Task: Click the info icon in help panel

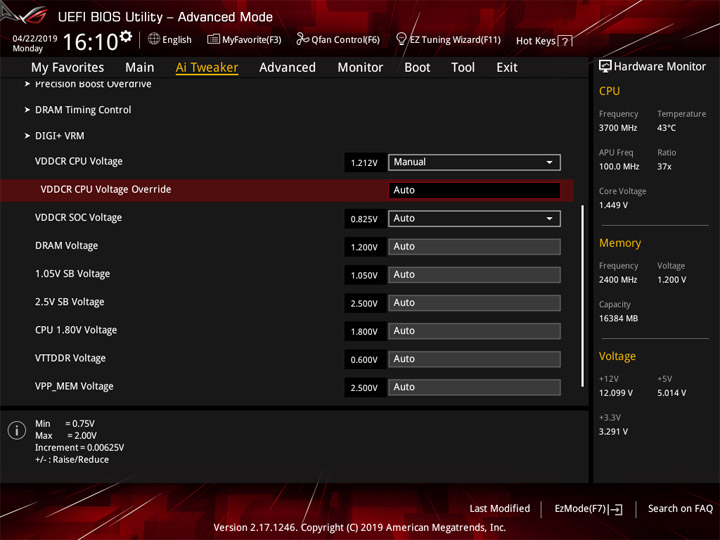Action: pos(17,431)
